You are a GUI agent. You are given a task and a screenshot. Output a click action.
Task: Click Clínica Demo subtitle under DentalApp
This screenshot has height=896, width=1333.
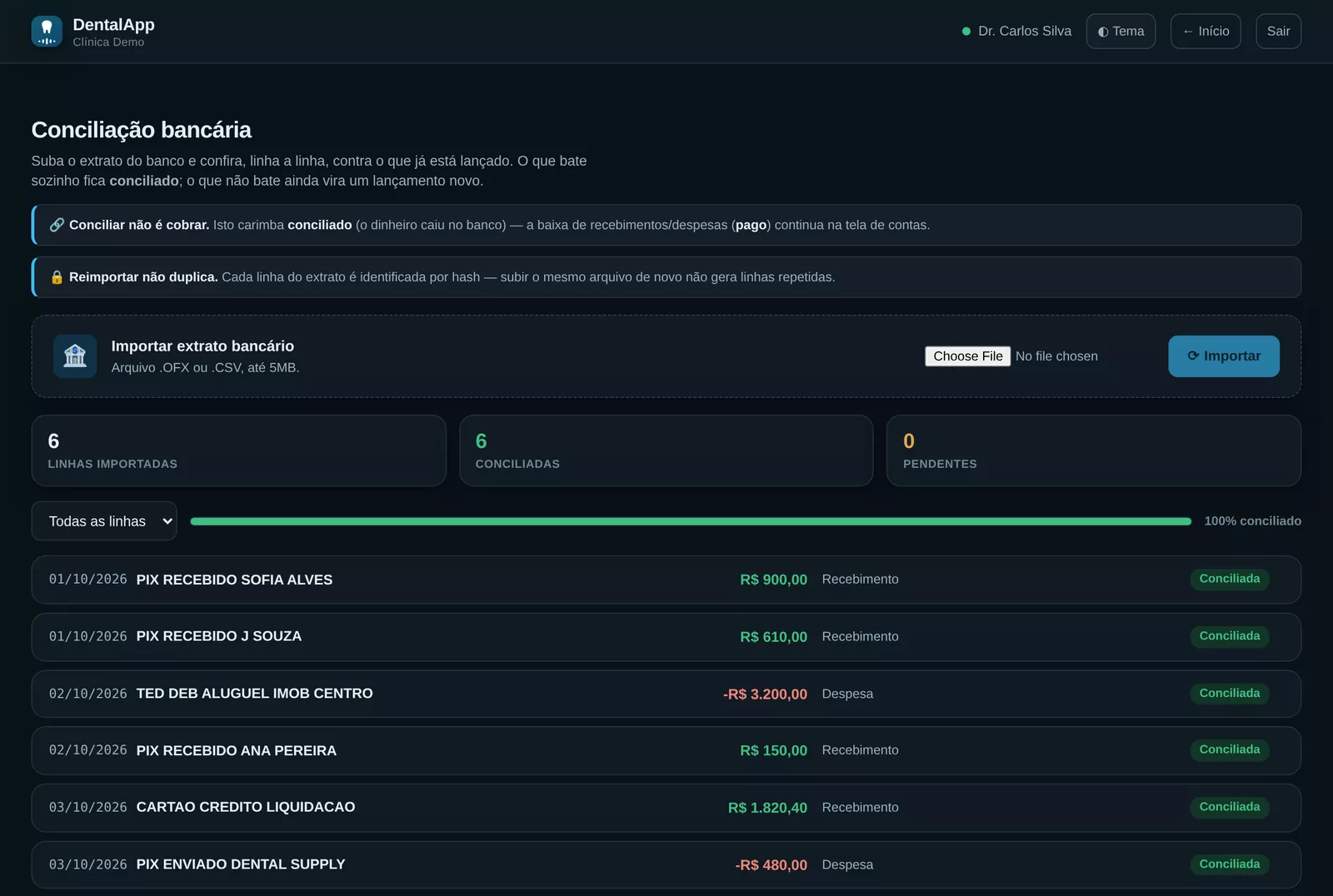pos(108,42)
